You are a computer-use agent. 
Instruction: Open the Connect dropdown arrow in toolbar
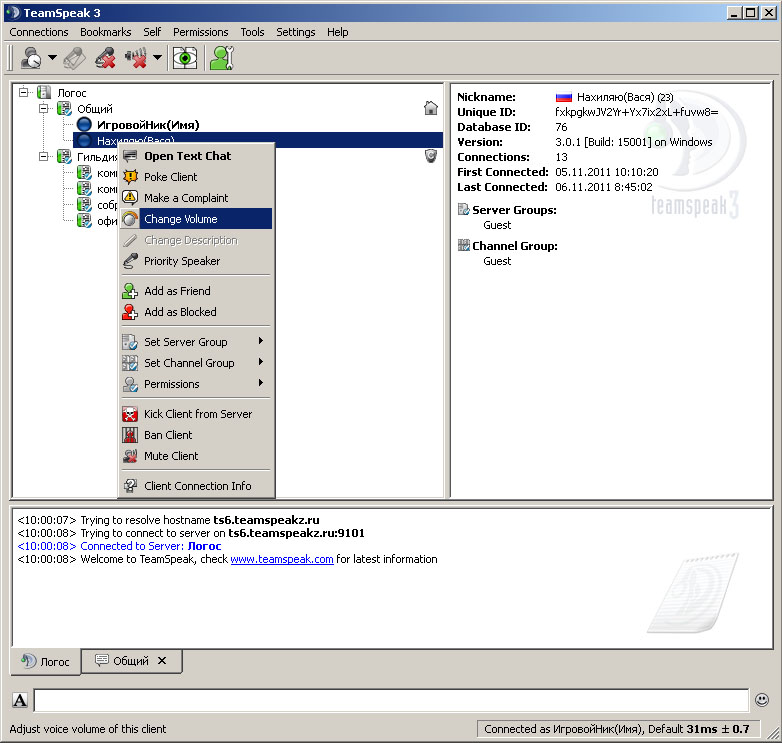(x=52, y=57)
